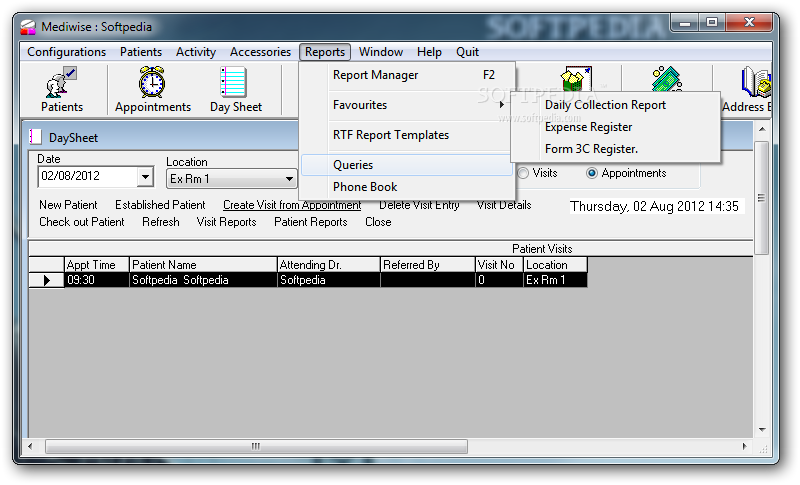
Task: Click Close link in DaySheet
Action: [378, 222]
